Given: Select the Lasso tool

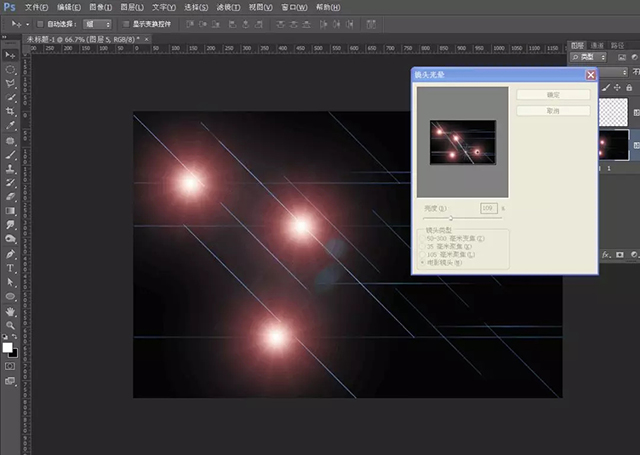Looking at the screenshot, I should click(10, 84).
